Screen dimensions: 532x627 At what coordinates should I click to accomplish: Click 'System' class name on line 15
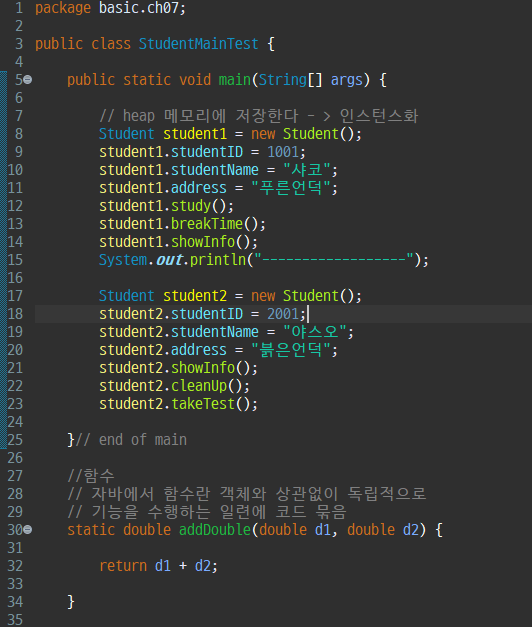123,260
